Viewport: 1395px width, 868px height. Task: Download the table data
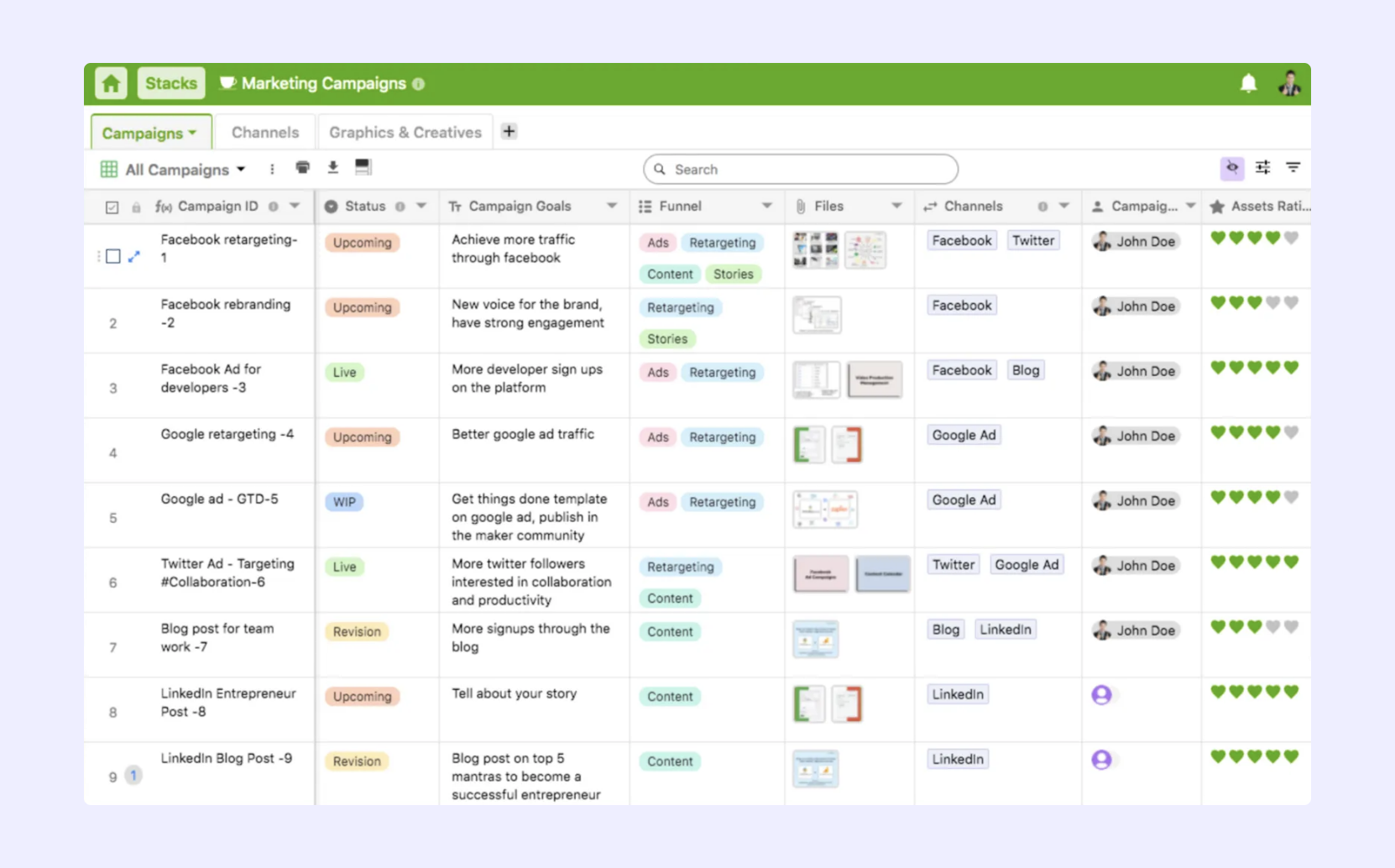(x=332, y=167)
